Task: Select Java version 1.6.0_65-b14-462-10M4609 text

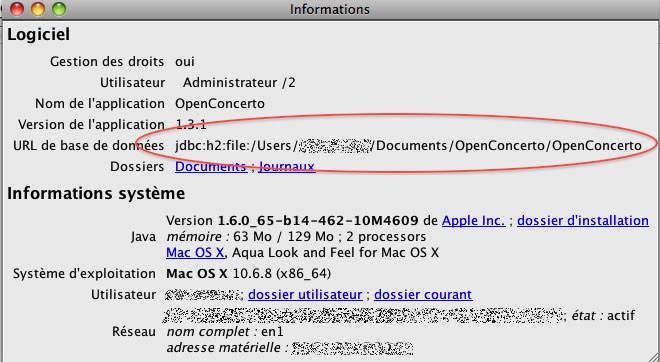Action: point(318,221)
